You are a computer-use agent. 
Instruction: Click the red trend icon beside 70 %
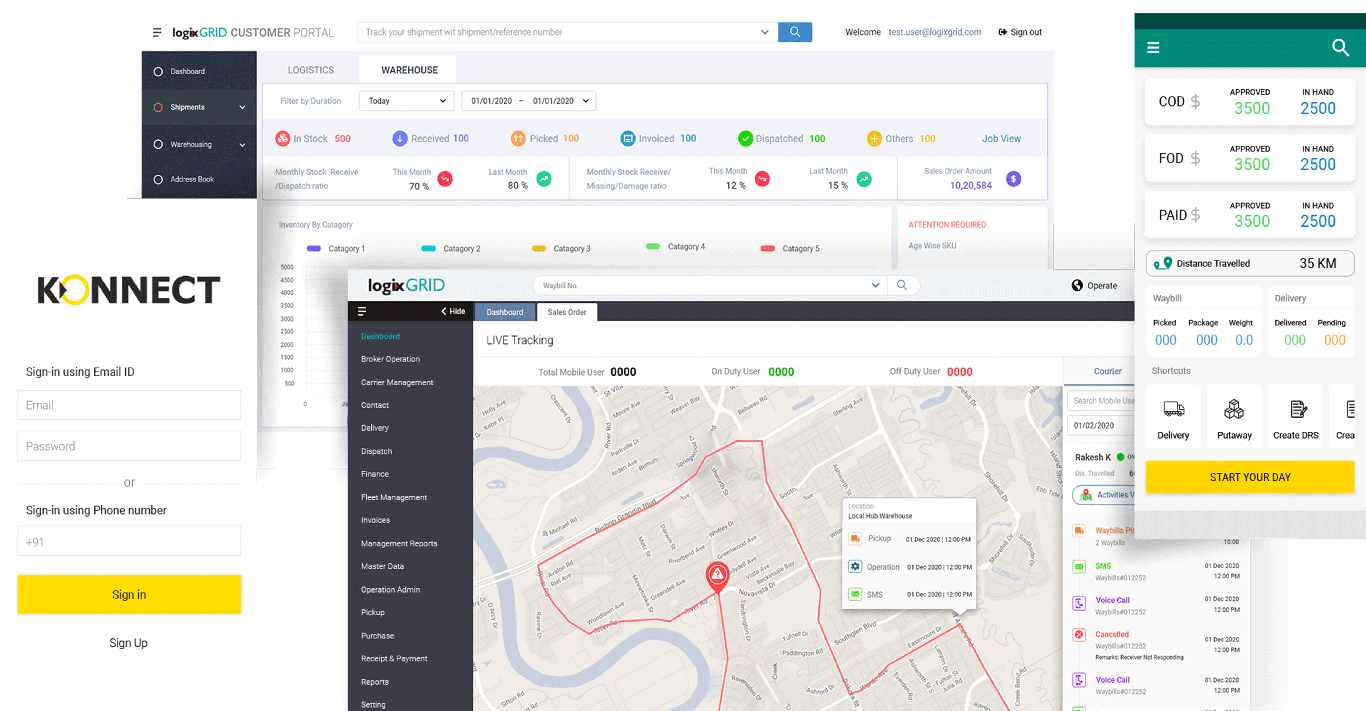point(445,179)
